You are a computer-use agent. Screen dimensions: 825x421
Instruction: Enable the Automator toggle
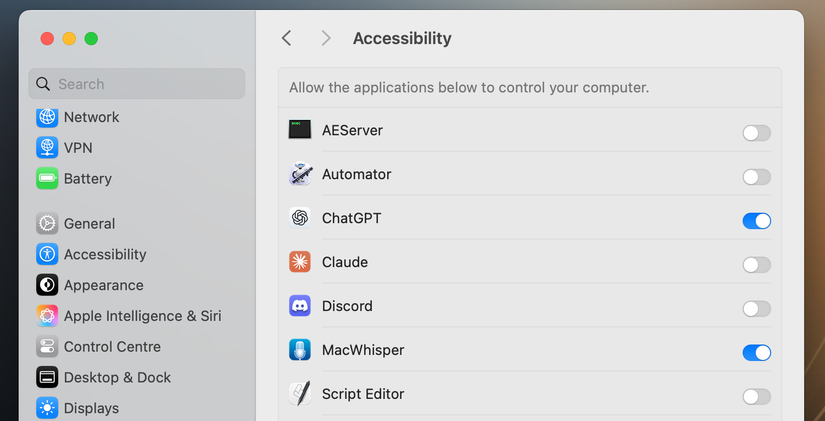[757, 177]
